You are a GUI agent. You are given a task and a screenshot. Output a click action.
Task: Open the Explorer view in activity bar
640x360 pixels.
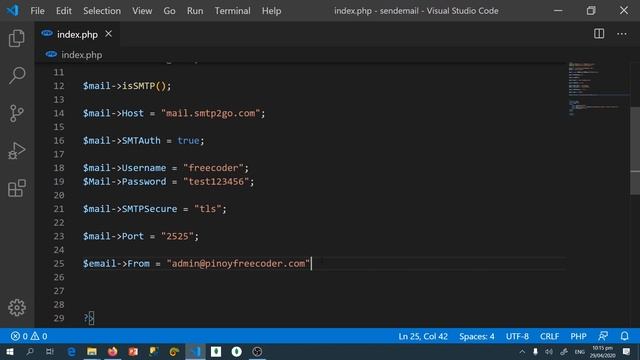[17, 38]
